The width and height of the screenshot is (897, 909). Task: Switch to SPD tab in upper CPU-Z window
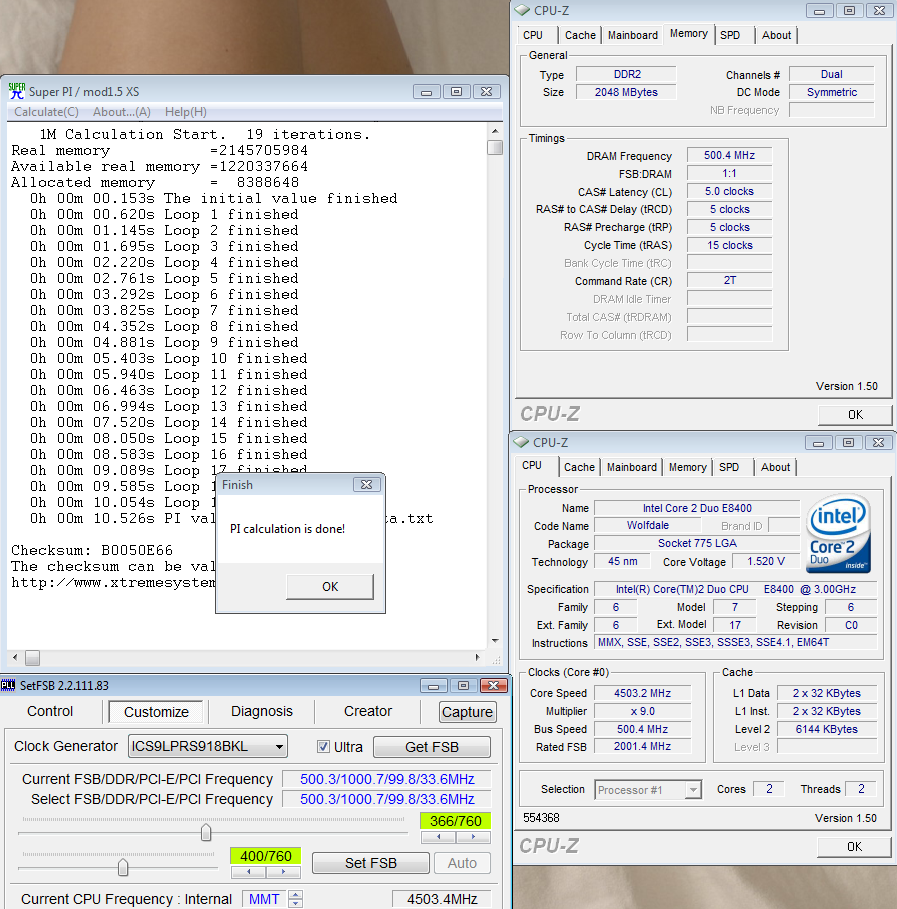(730, 35)
